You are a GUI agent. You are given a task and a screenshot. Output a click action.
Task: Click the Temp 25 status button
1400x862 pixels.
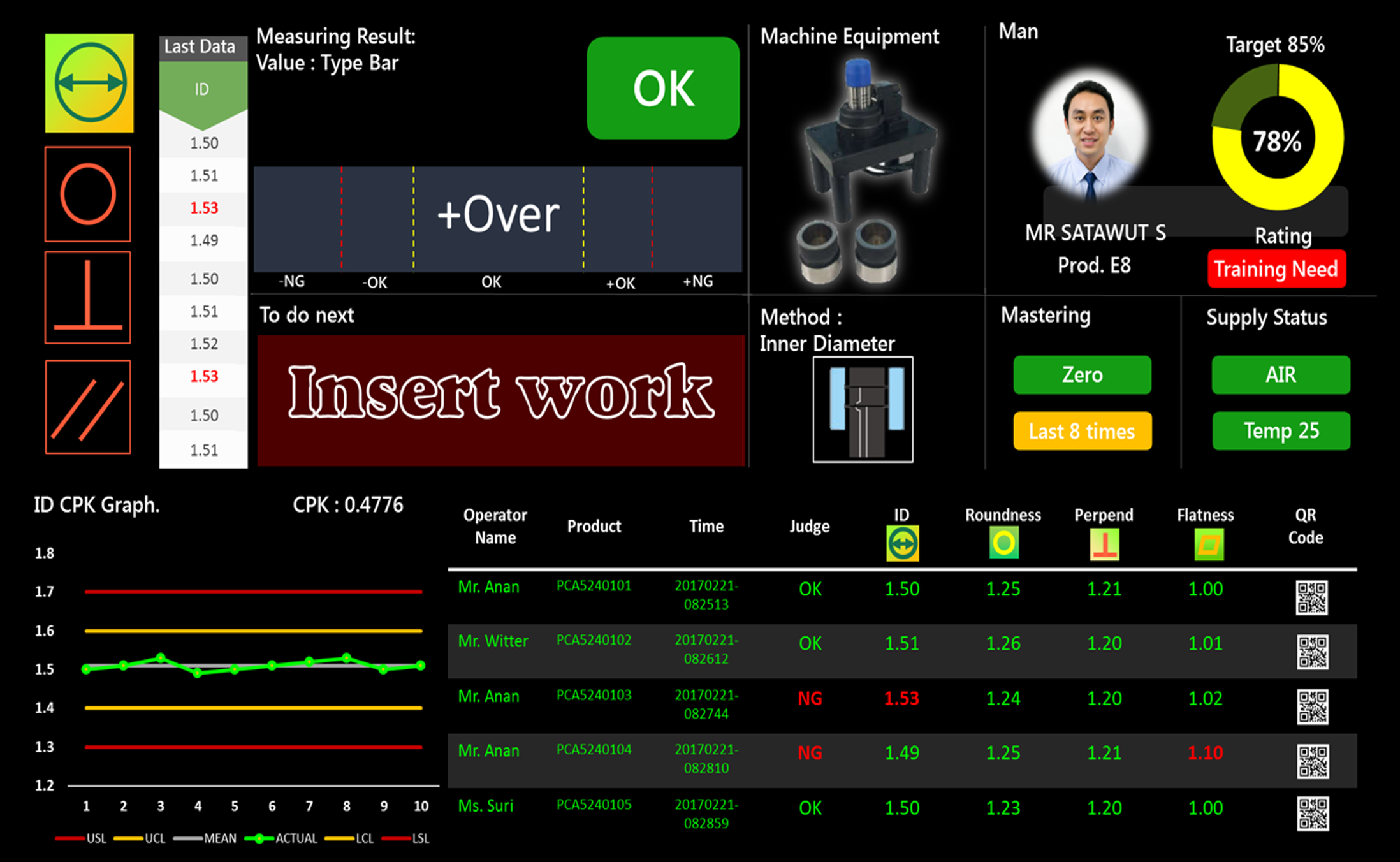1280,431
